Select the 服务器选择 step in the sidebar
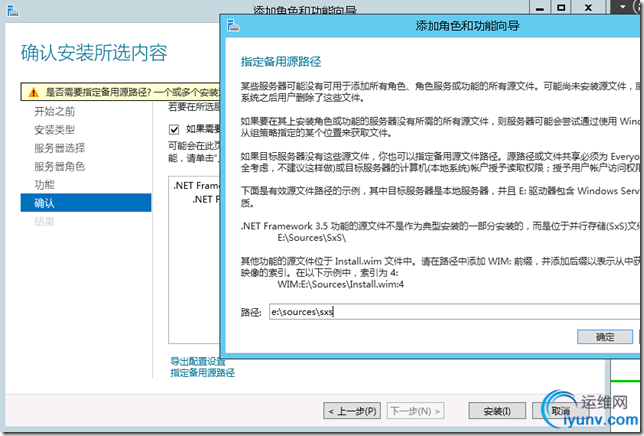The image size is (644, 436). [60, 148]
